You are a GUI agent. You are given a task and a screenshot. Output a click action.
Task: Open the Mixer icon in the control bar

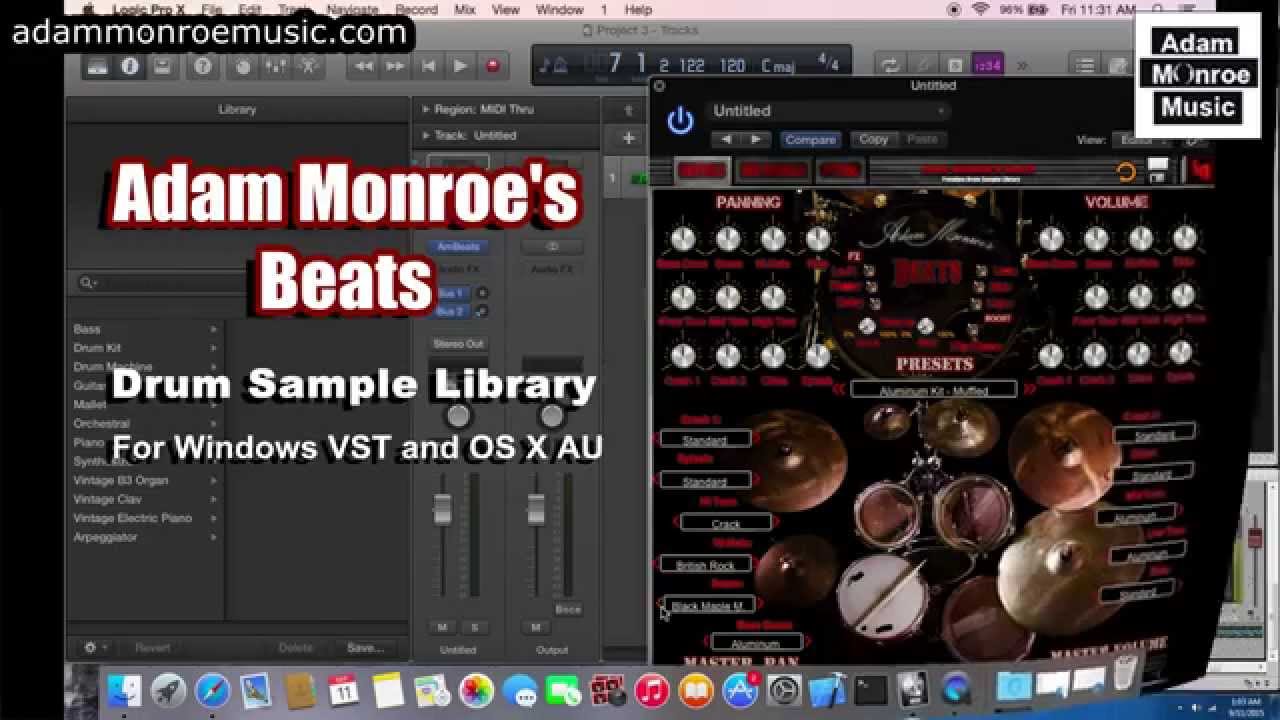[x=276, y=66]
